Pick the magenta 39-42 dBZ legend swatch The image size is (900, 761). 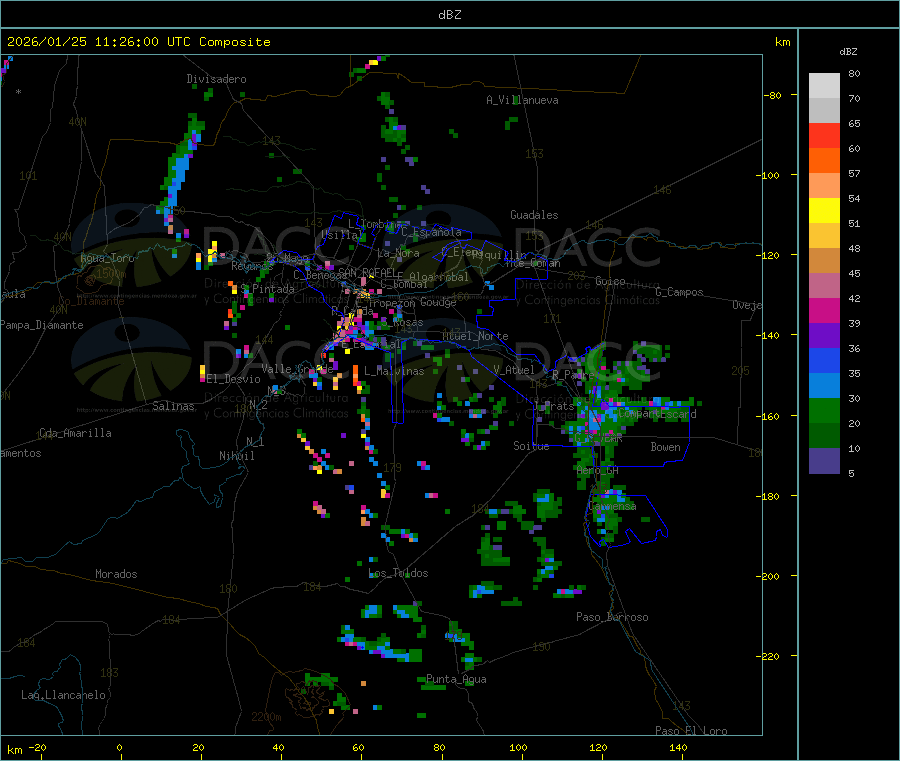824,310
